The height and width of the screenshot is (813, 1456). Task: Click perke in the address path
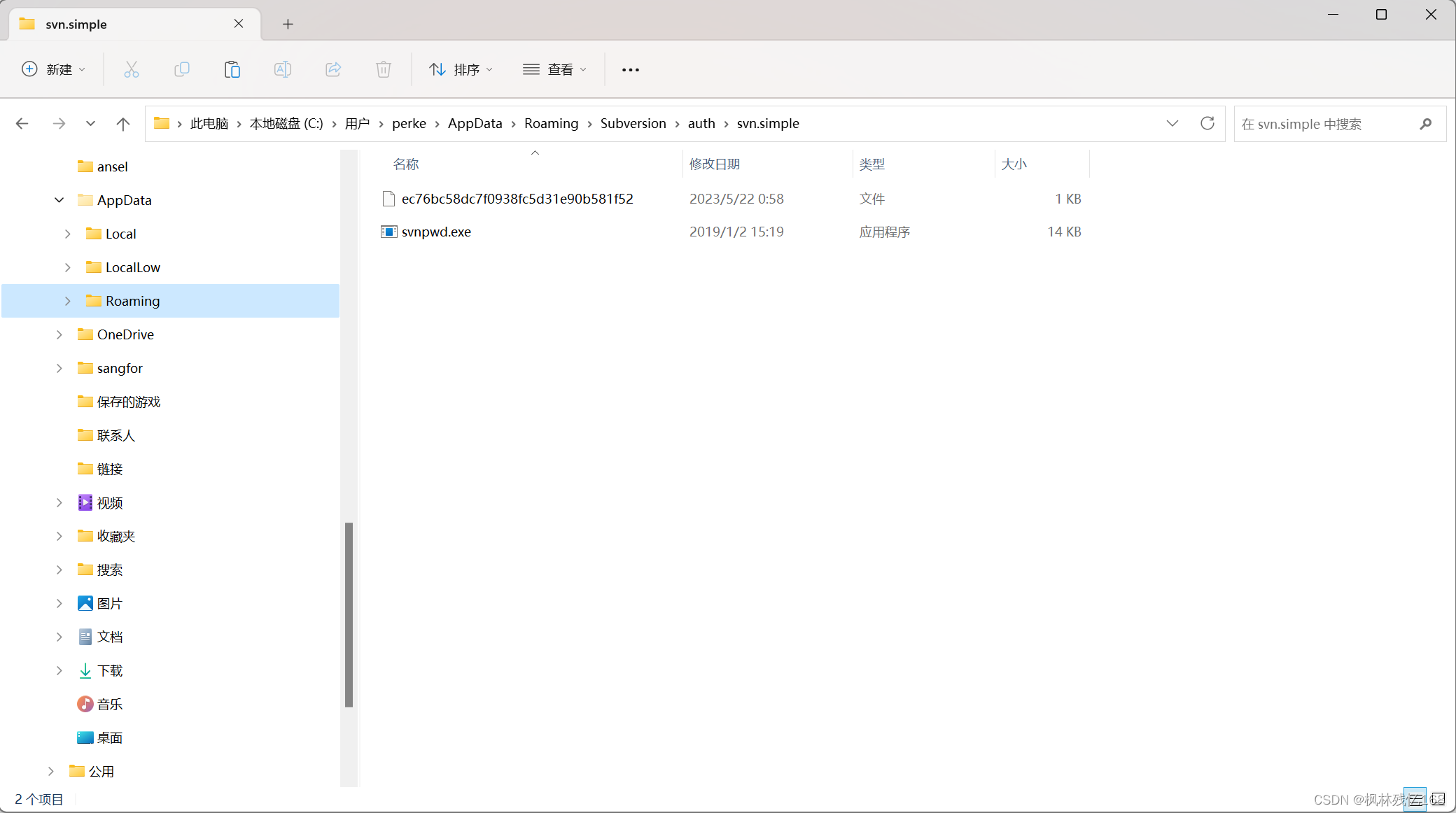pyautogui.click(x=409, y=123)
